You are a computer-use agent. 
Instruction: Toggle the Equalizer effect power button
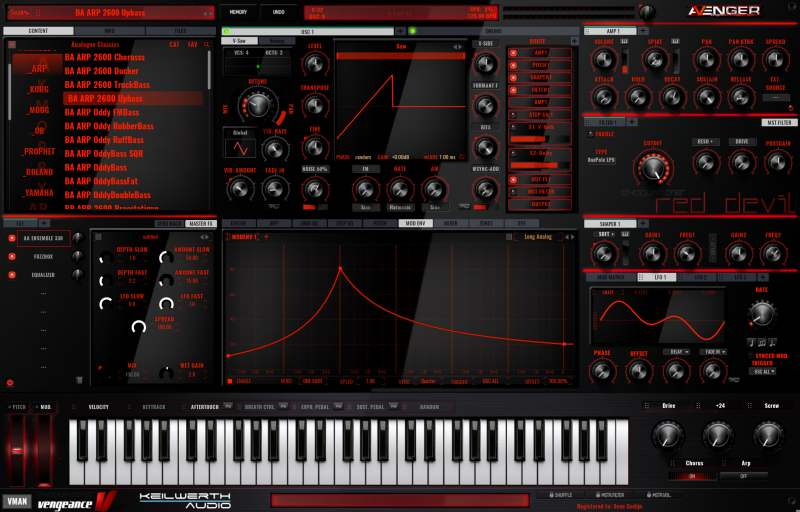click(x=12, y=275)
